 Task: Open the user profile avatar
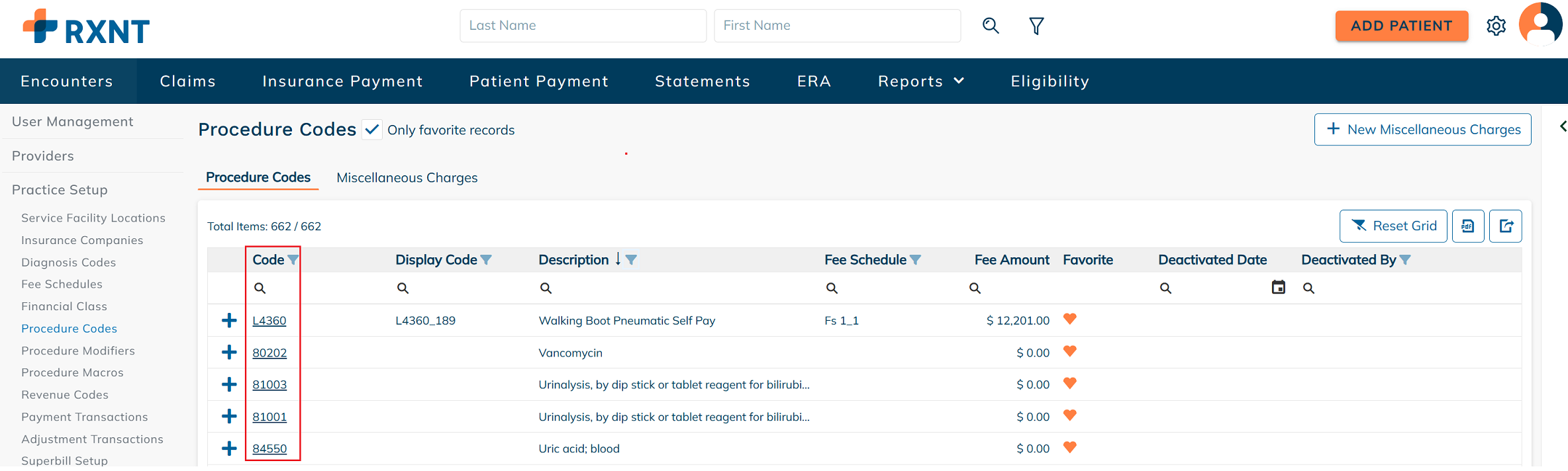click(1540, 24)
